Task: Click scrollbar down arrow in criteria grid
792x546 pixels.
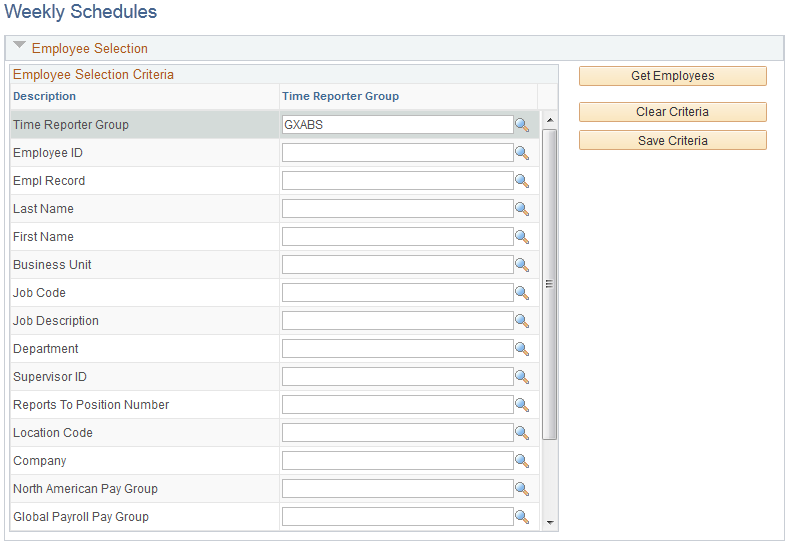Action: [550, 523]
